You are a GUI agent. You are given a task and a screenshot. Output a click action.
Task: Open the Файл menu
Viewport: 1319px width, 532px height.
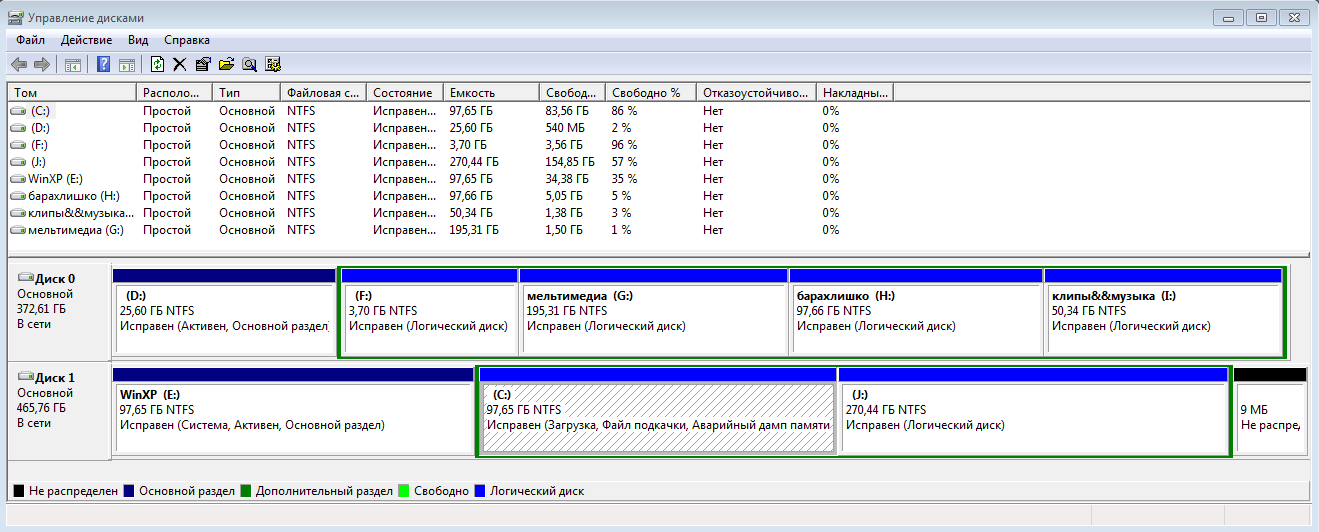pos(30,40)
